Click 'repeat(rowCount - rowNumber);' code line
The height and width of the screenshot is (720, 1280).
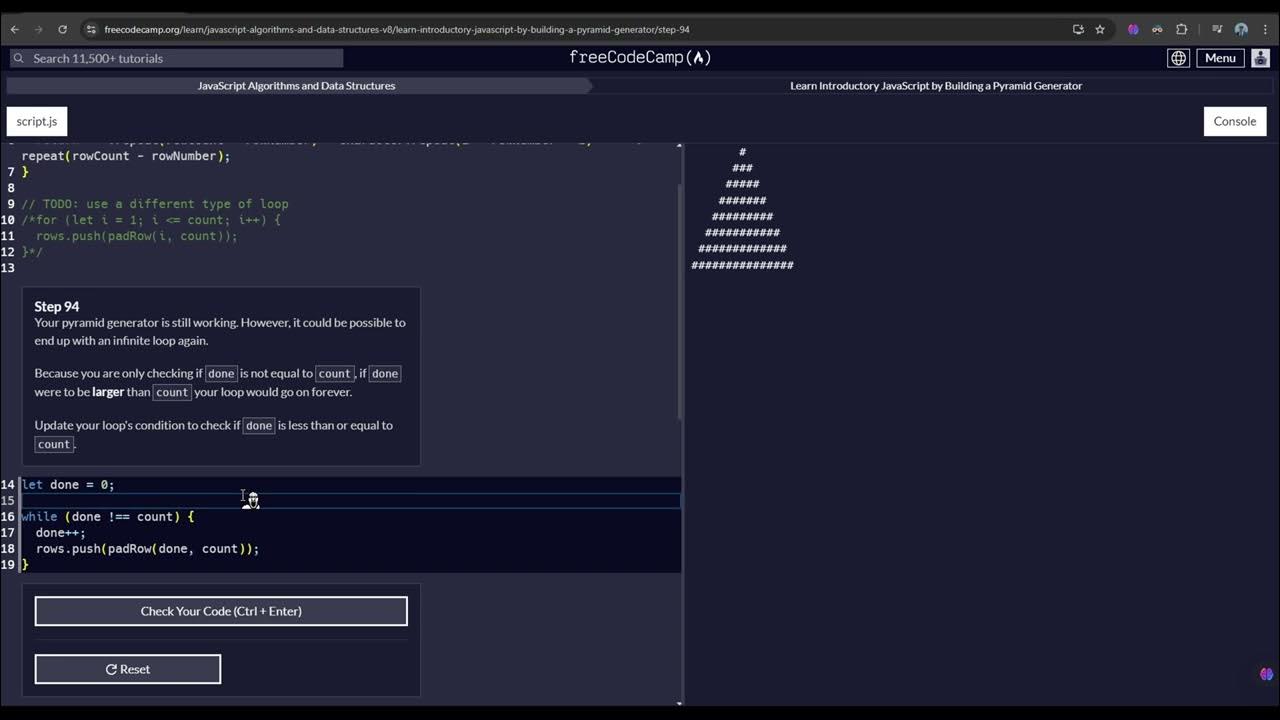point(126,156)
